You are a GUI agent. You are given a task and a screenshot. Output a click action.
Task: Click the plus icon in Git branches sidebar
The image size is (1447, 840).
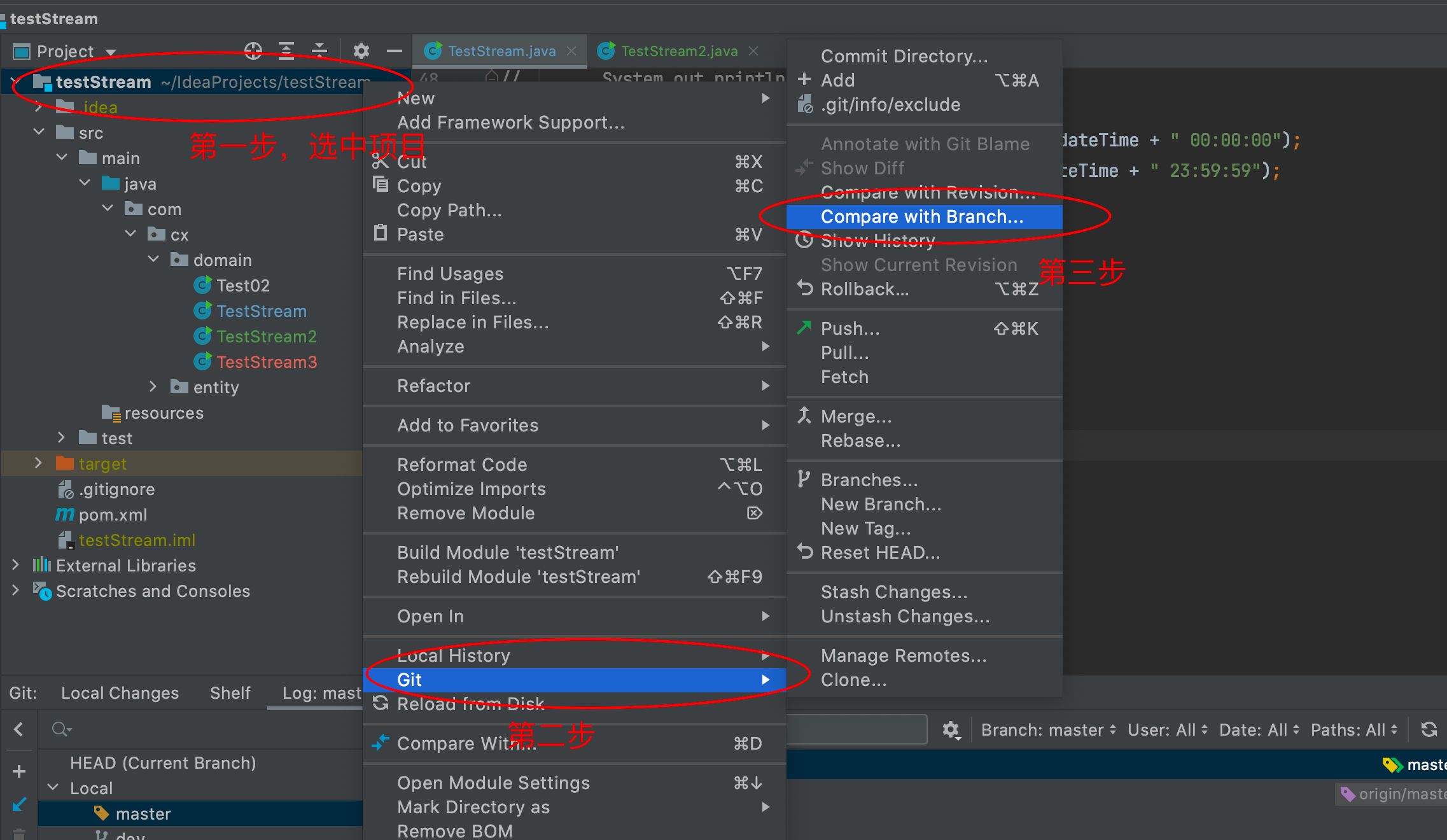coord(19,771)
